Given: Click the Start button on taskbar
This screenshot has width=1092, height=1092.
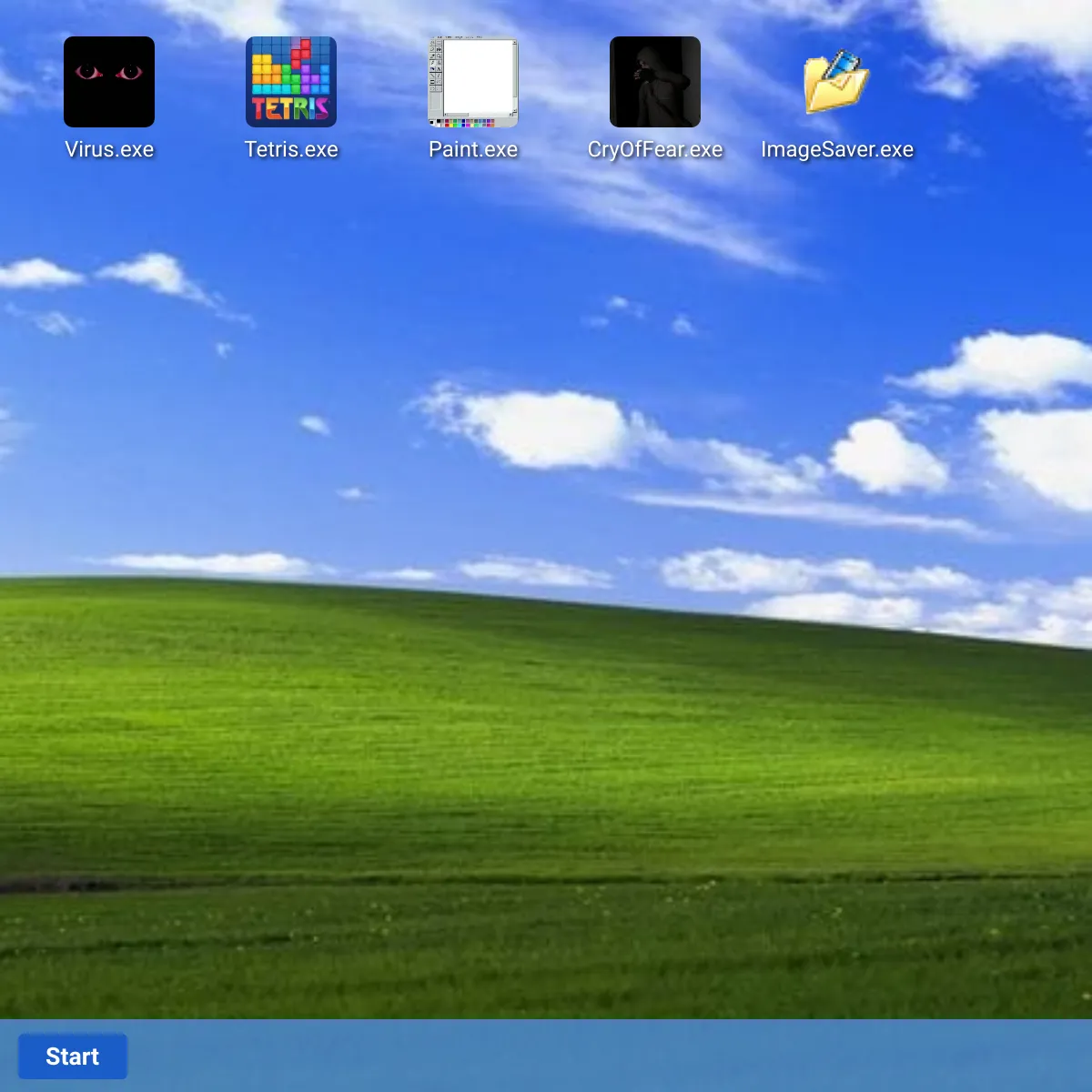Looking at the screenshot, I should pyautogui.click(x=73, y=1057).
